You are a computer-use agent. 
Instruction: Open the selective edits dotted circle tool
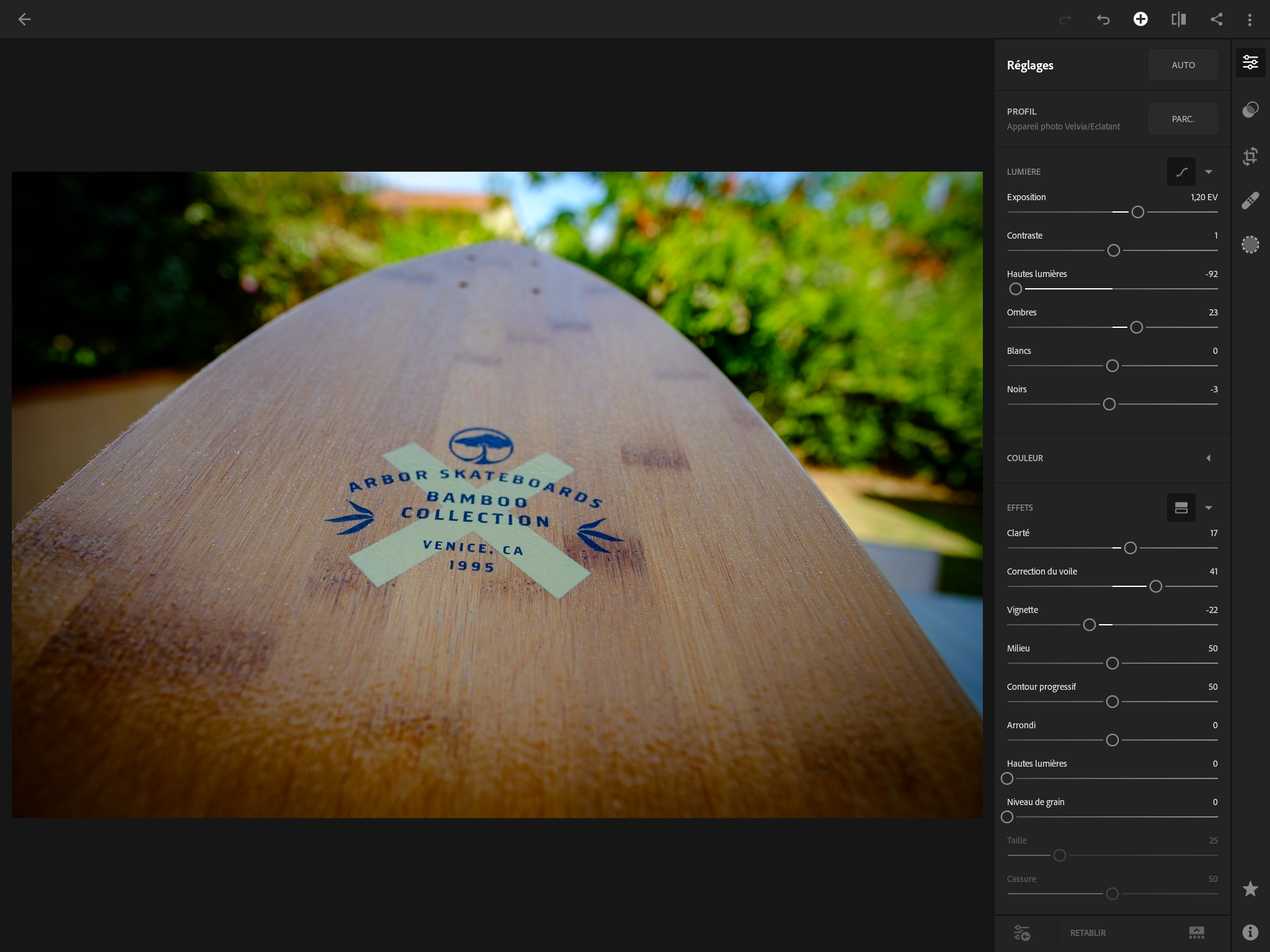(x=1250, y=245)
